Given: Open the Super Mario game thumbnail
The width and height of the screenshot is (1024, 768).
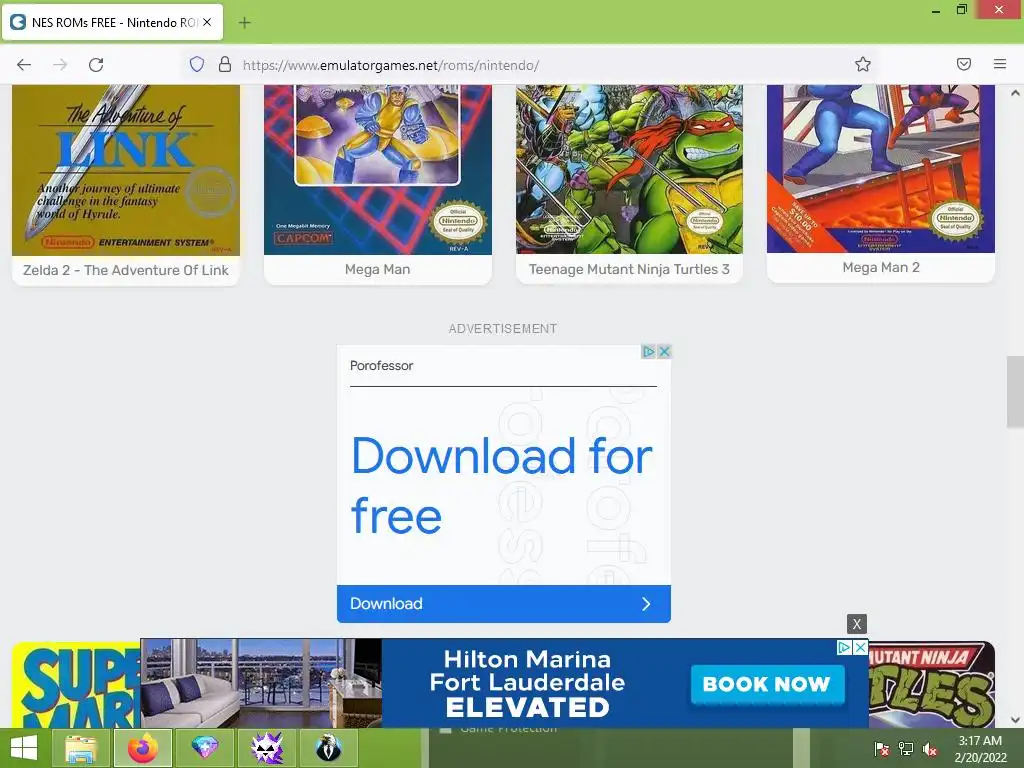Looking at the screenshot, I should click(x=76, y=685).
